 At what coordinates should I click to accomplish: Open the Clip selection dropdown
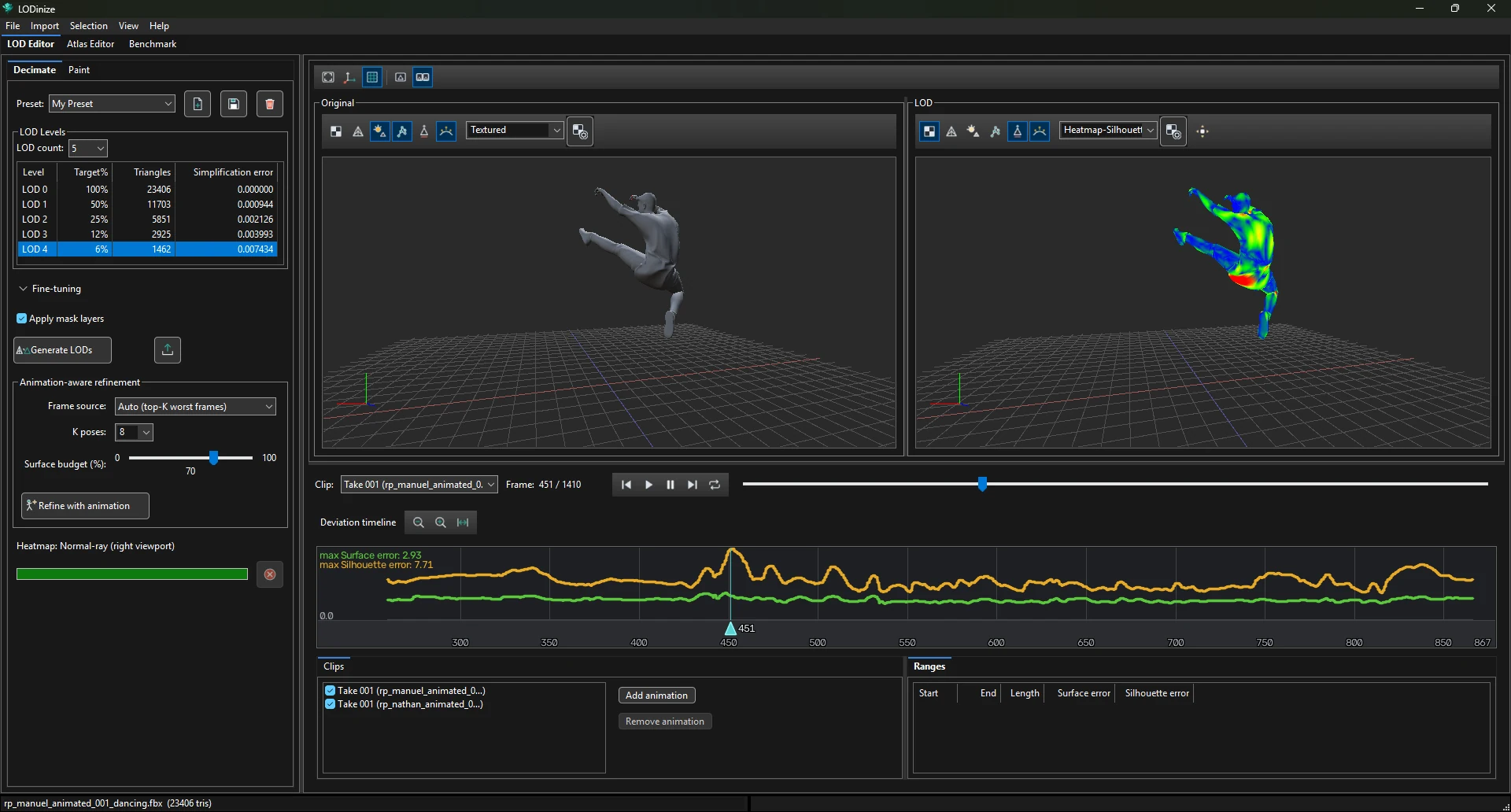click(x=419, y=485)
